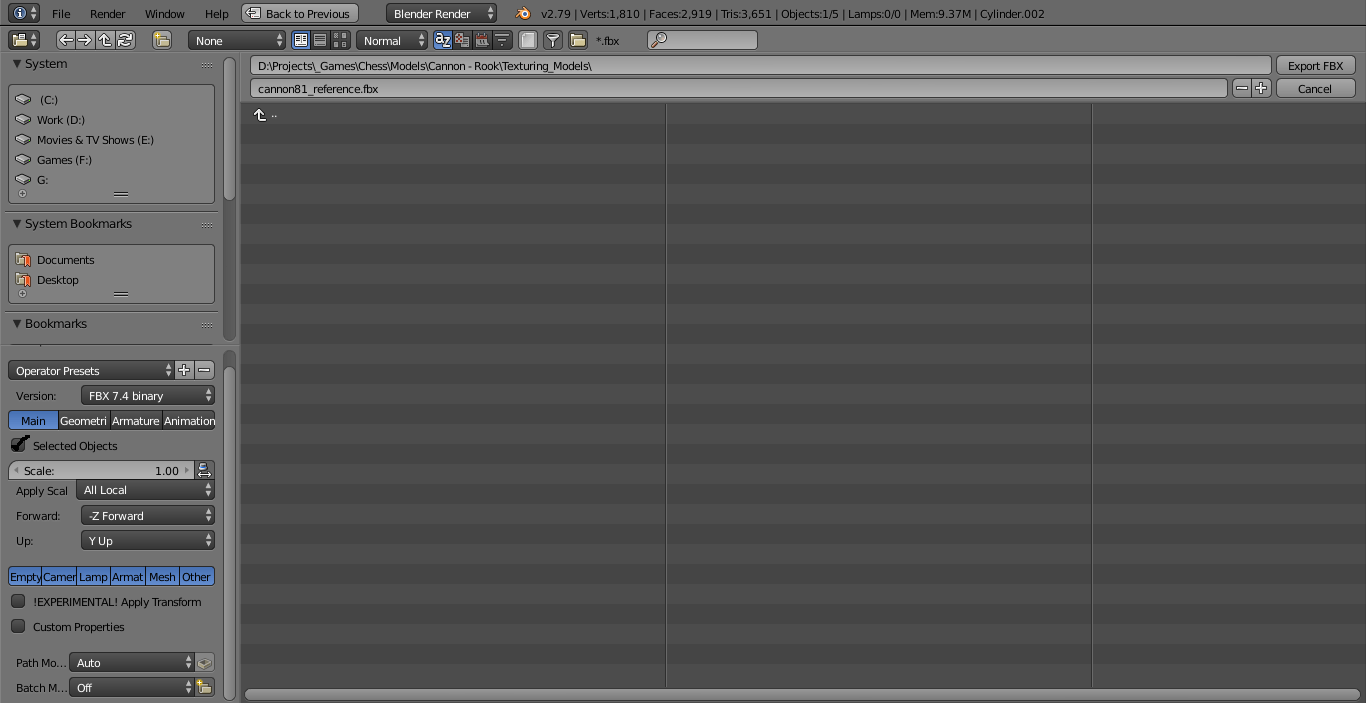
Task: Enable the !EXPERIMENTAL! Apply Transform checkbox
Action: (17, 601)
